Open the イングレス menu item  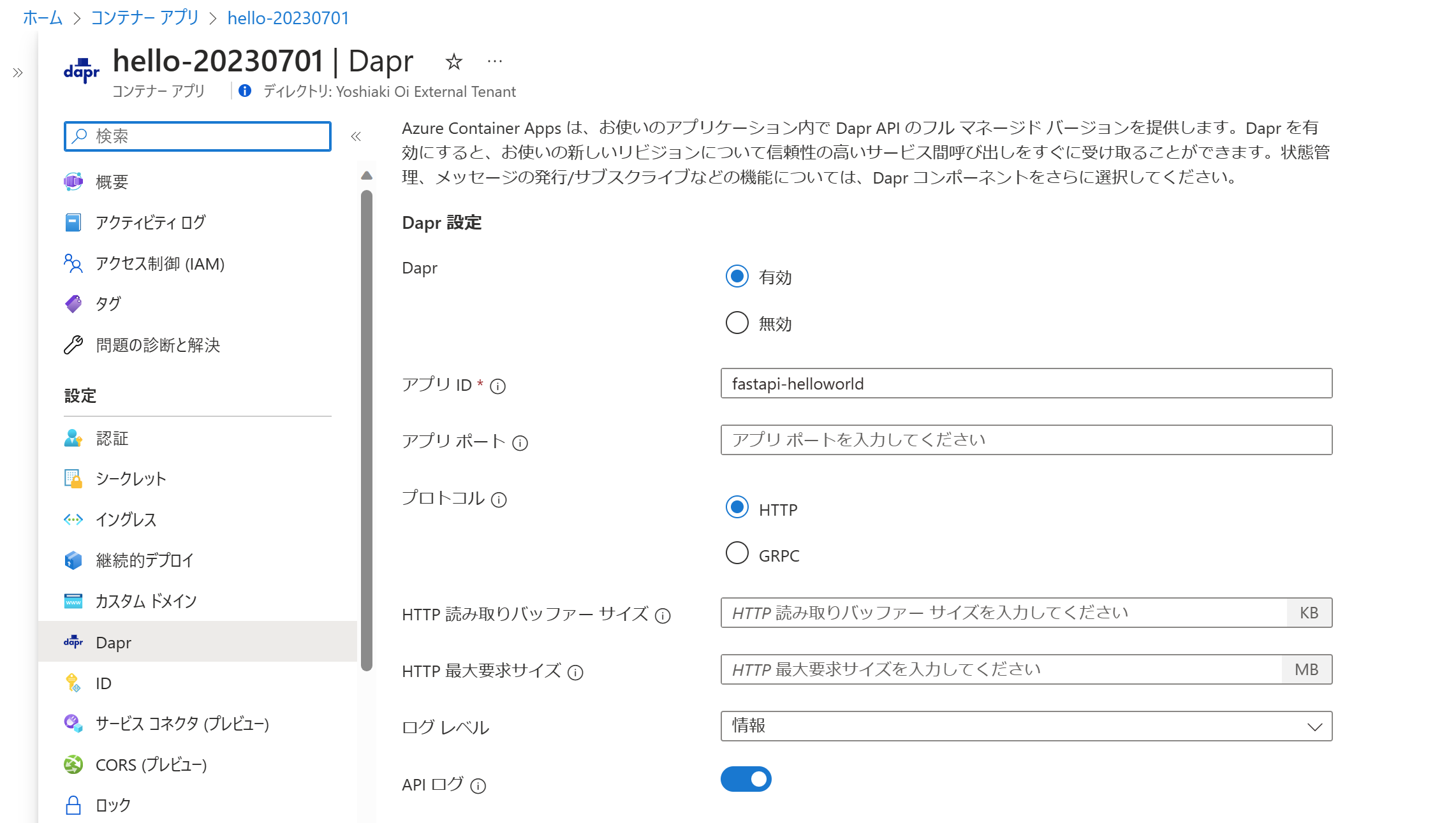(126, 520)
